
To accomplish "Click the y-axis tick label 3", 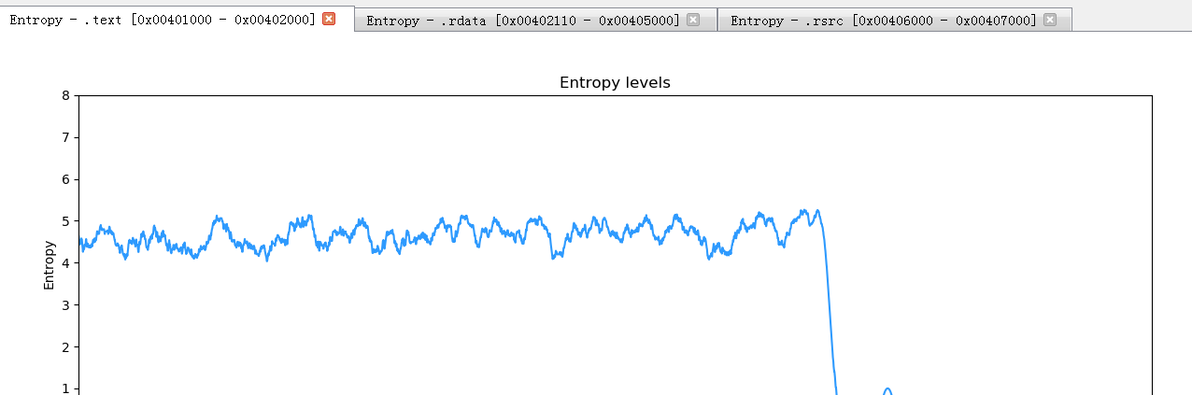I will (x=66, y=305).
